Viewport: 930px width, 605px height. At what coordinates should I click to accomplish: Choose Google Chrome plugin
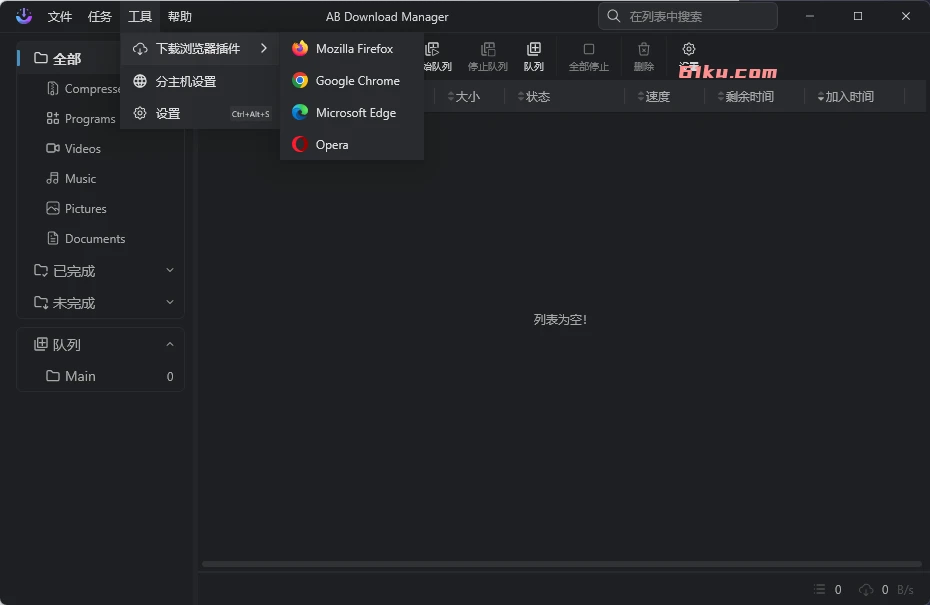tap(352, 81)
